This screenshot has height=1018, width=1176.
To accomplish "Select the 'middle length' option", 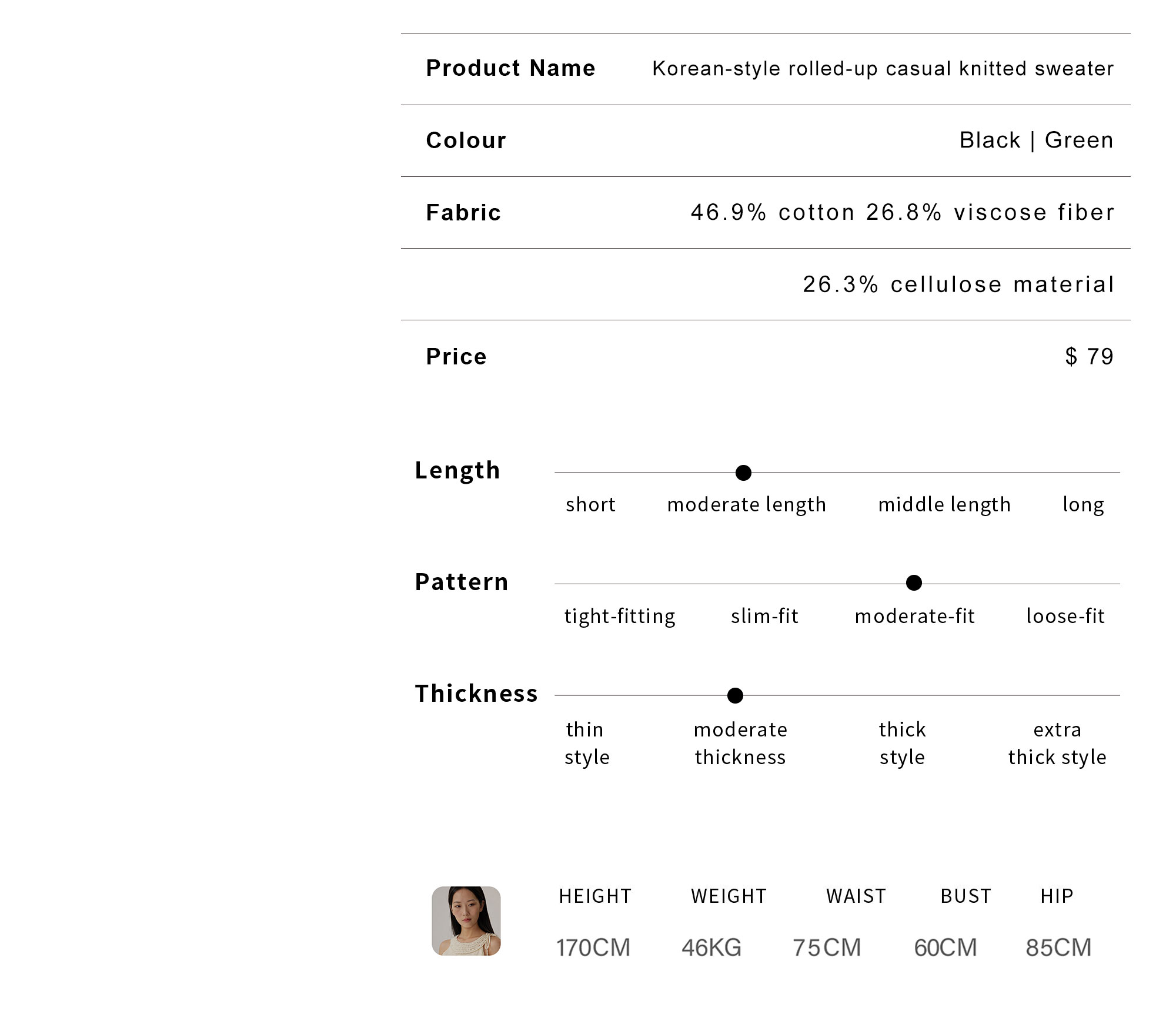I will (x=944, y=505).
